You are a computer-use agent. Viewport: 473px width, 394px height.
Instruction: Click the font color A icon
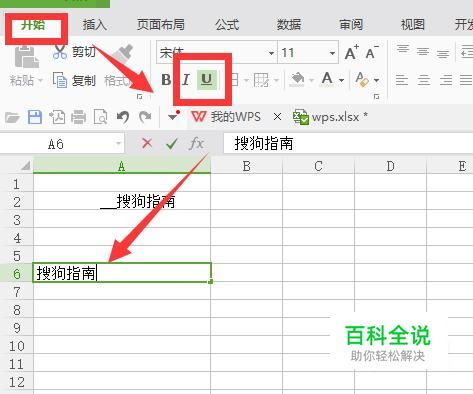click(327, 79)
